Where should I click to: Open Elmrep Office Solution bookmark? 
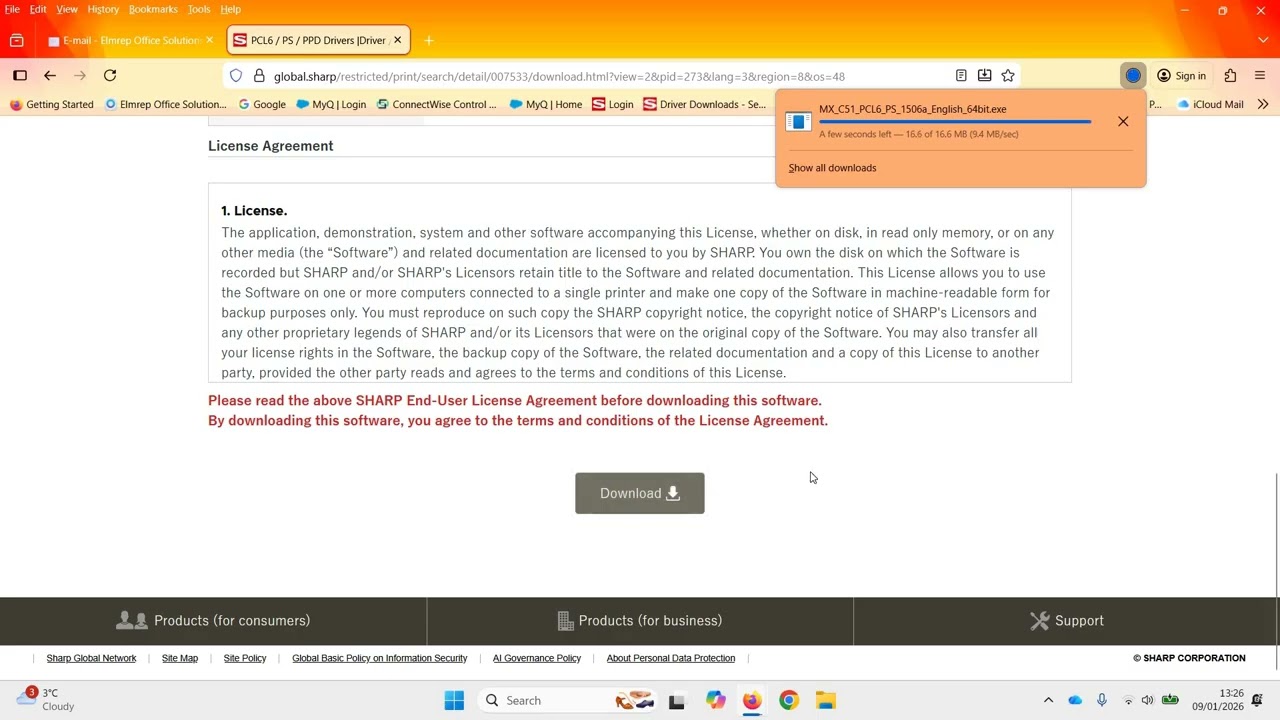165,104
